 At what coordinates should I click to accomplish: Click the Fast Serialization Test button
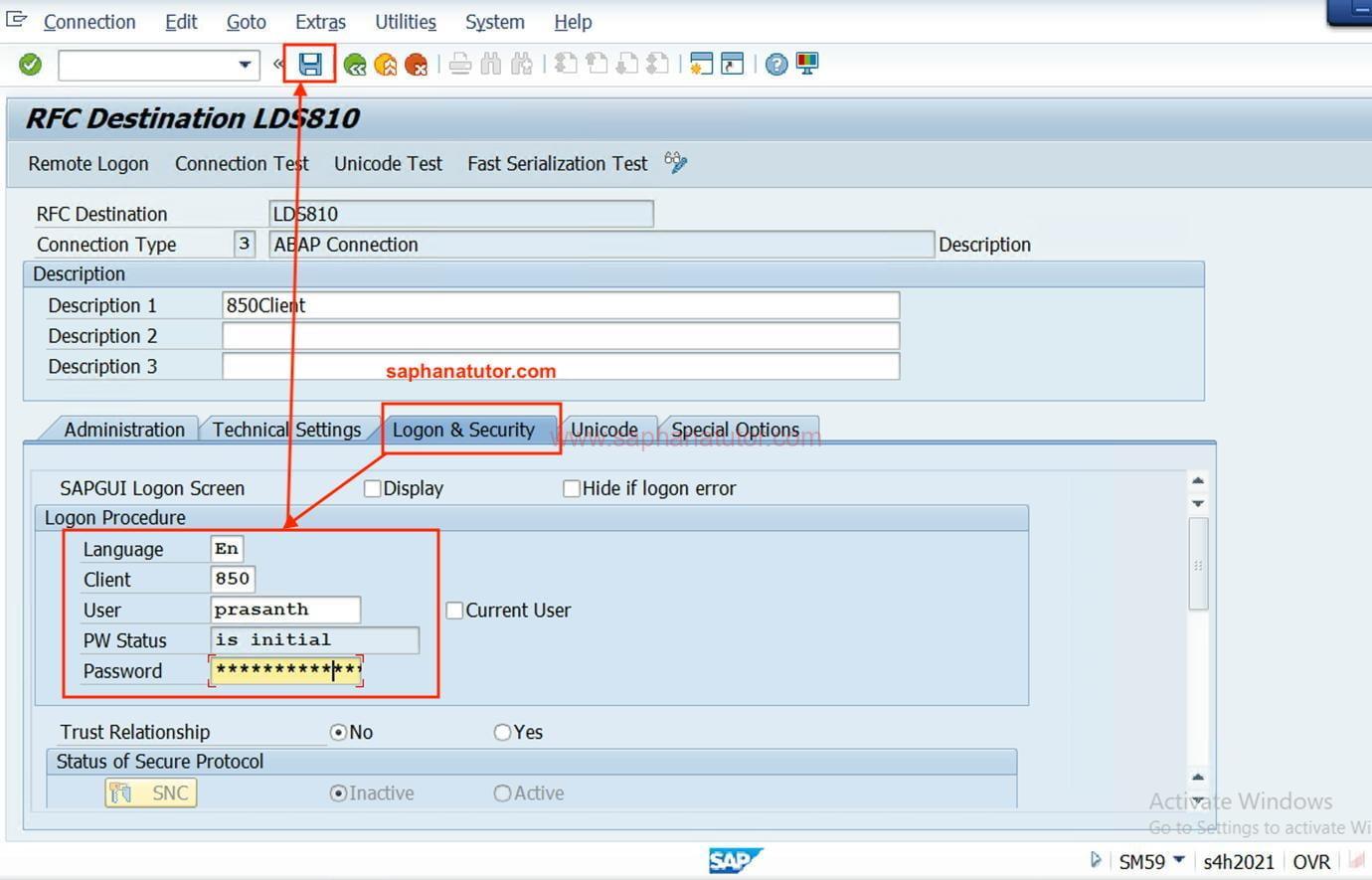pos(557,163)
